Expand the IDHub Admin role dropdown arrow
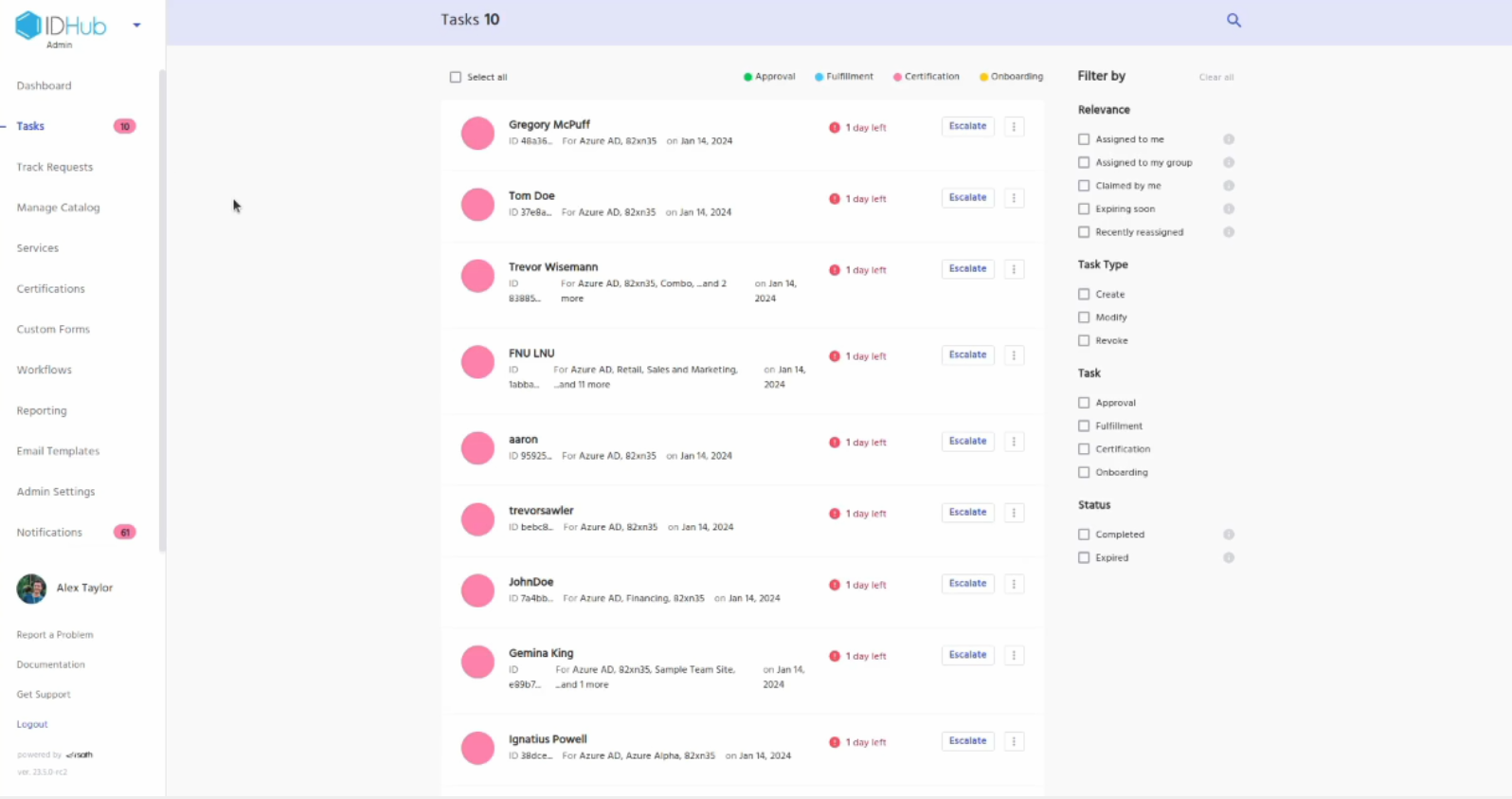The width and height of the screenshot is (1512, 799). (137, 26)
